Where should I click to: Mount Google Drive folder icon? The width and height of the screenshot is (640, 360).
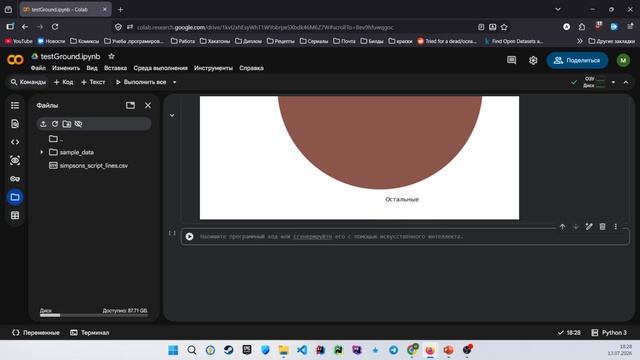67,124
